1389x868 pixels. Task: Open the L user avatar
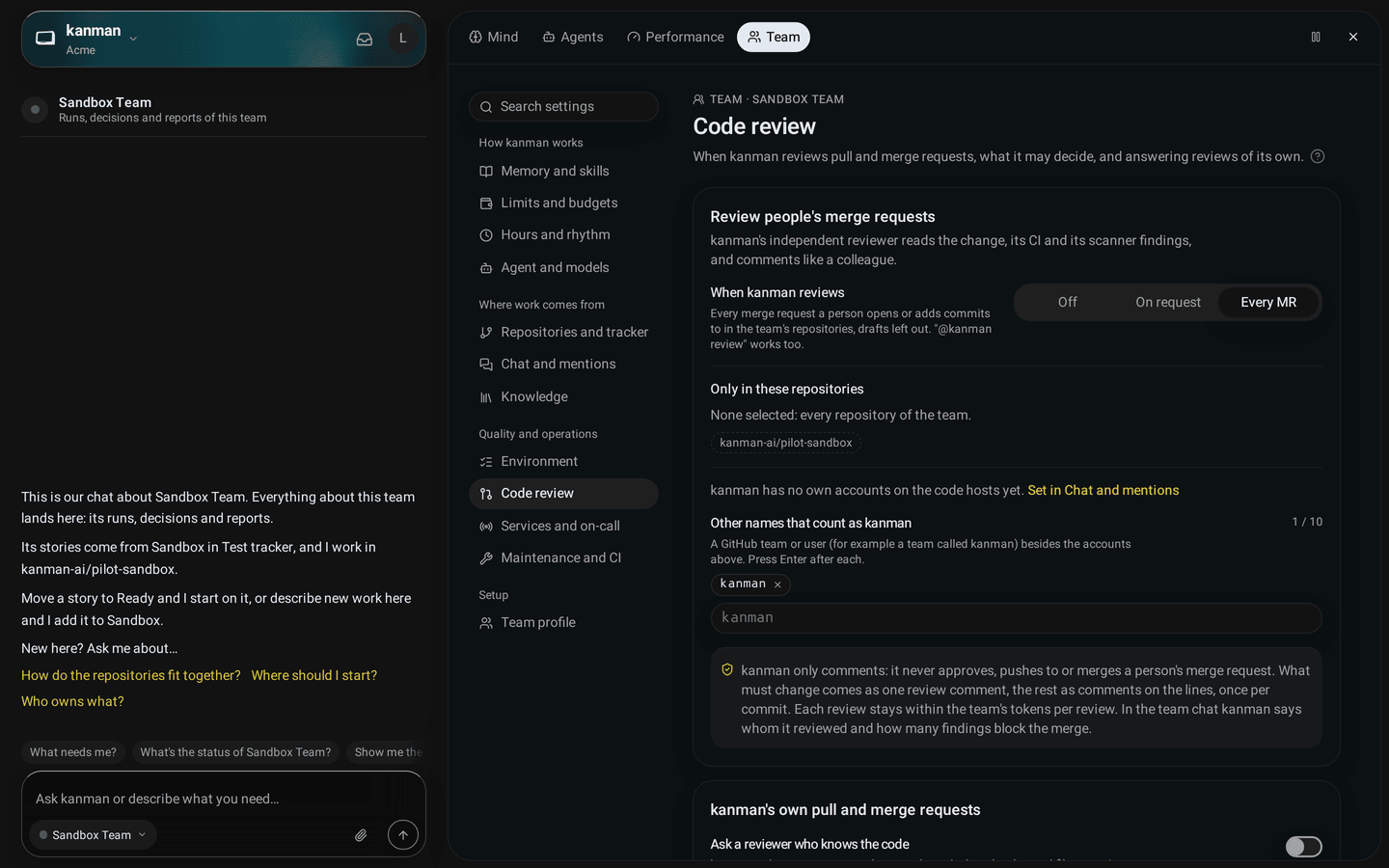click(x=403, y=39)
